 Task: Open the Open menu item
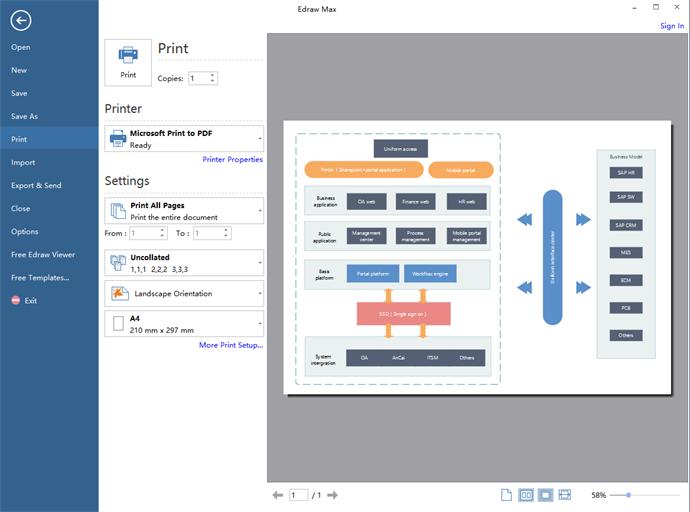[21, 47]
